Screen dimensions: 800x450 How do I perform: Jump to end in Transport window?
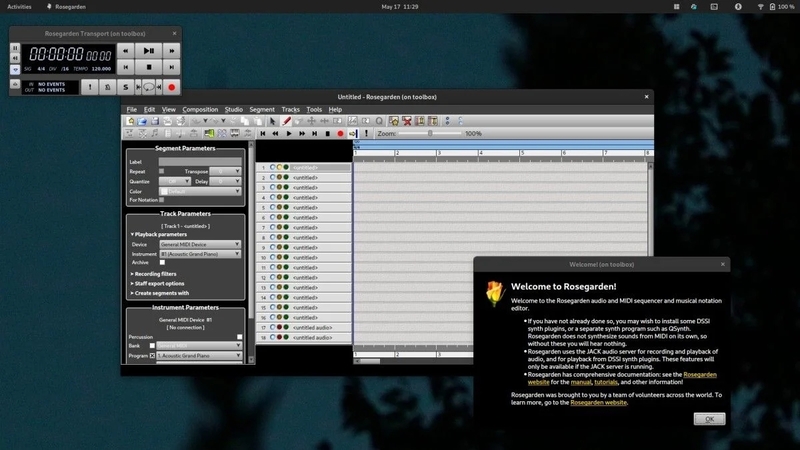[171, 67]
